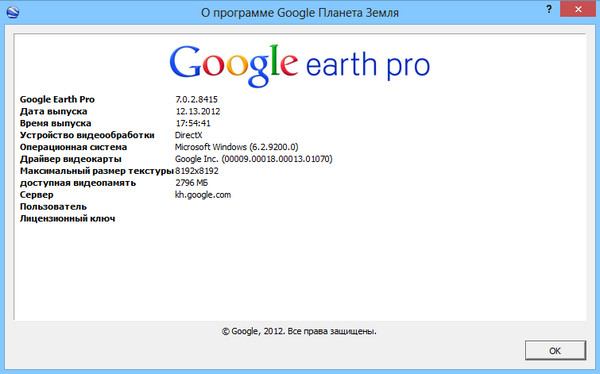Select 'Microsoft Windows (6.2.9200.0)' text
This screenshot has height=374, width=600.
click(236, 147)
